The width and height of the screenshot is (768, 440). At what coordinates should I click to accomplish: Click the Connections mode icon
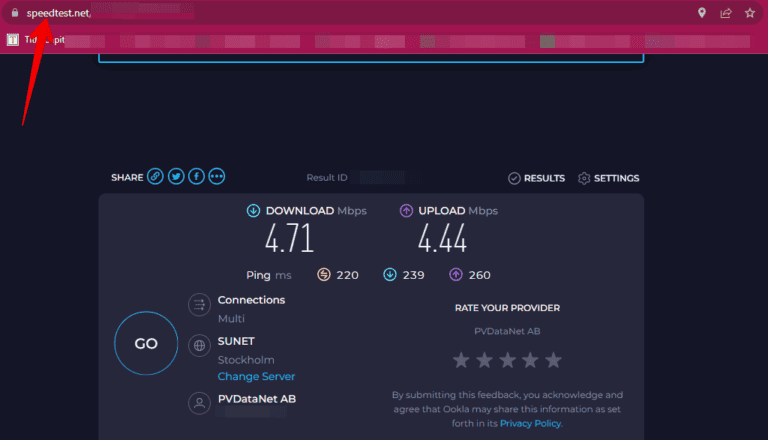pyautogui.click(x=199, y=305)
